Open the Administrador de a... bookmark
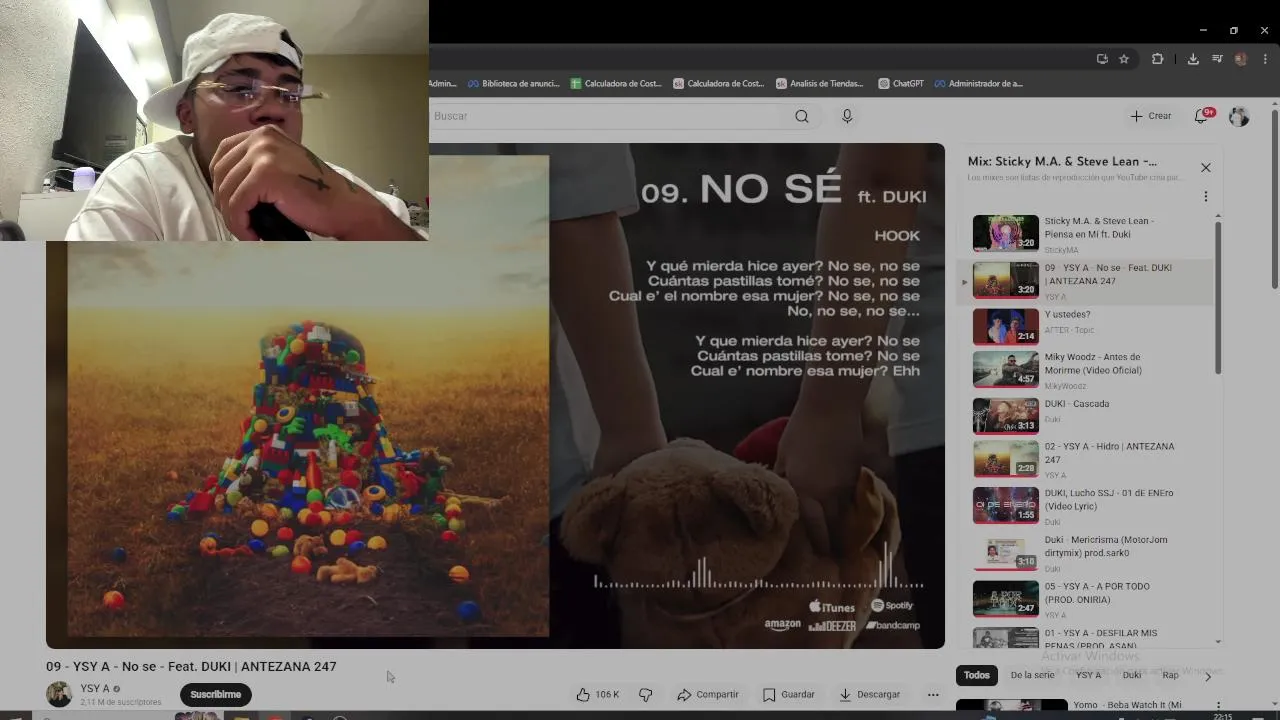 978,84
